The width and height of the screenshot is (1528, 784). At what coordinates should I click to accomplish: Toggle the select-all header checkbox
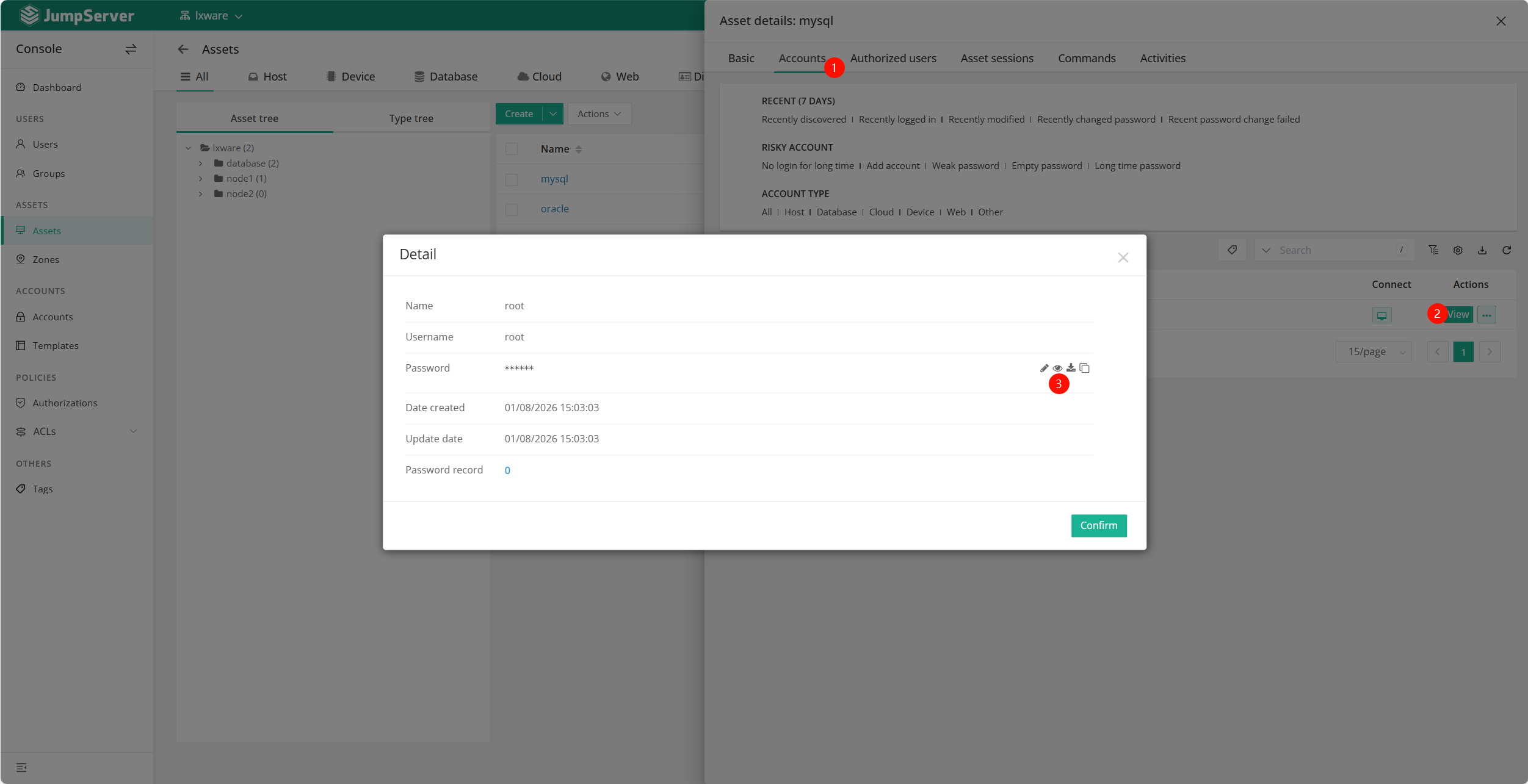tap(512, 149)
